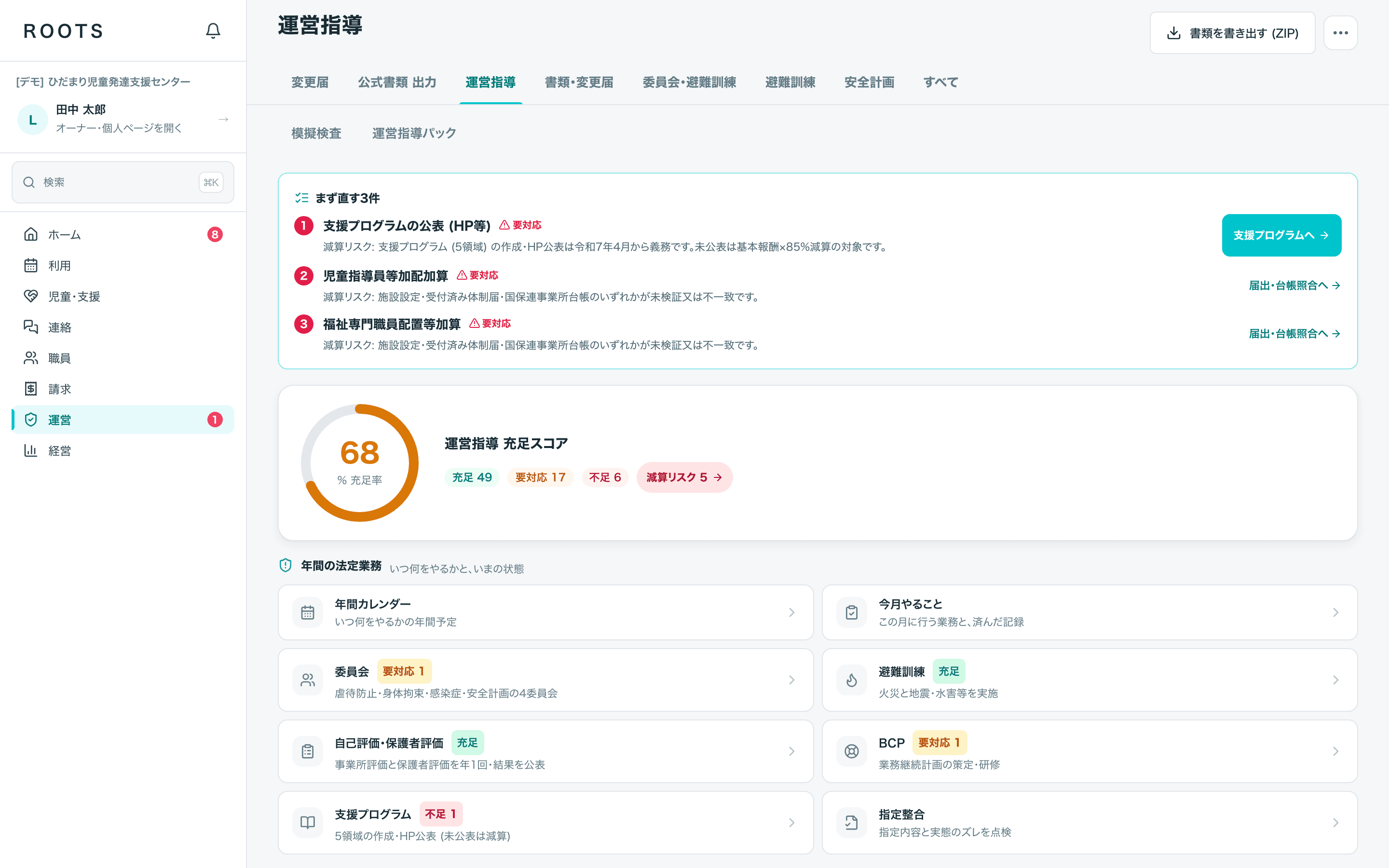This screenshot has height=868, width=1389.
Task: Click the 要対応 1 badge on BCP
Action: point(940,742)
